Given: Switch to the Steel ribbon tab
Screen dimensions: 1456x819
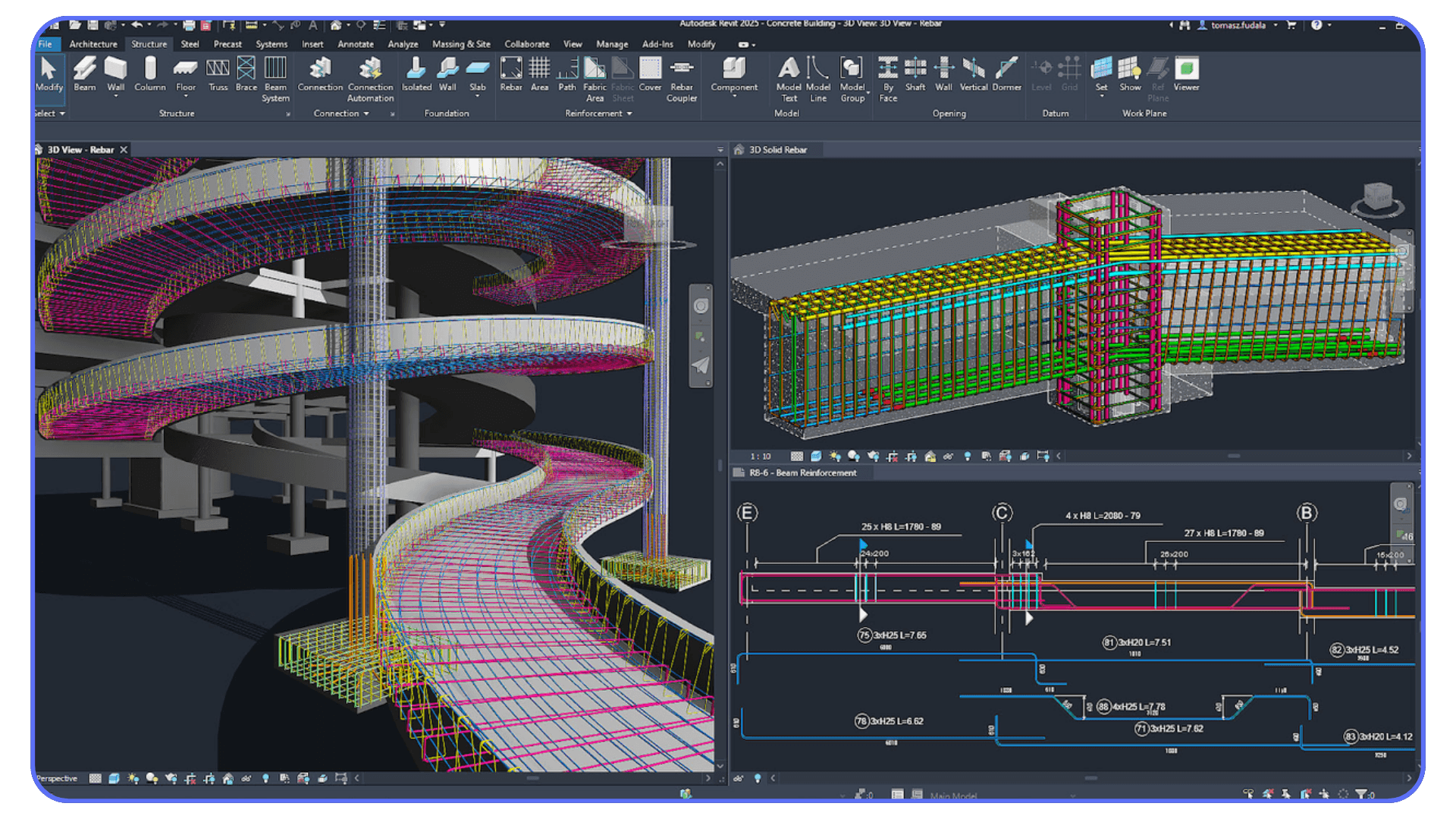Looking at the screenshot, I should 190,44.
